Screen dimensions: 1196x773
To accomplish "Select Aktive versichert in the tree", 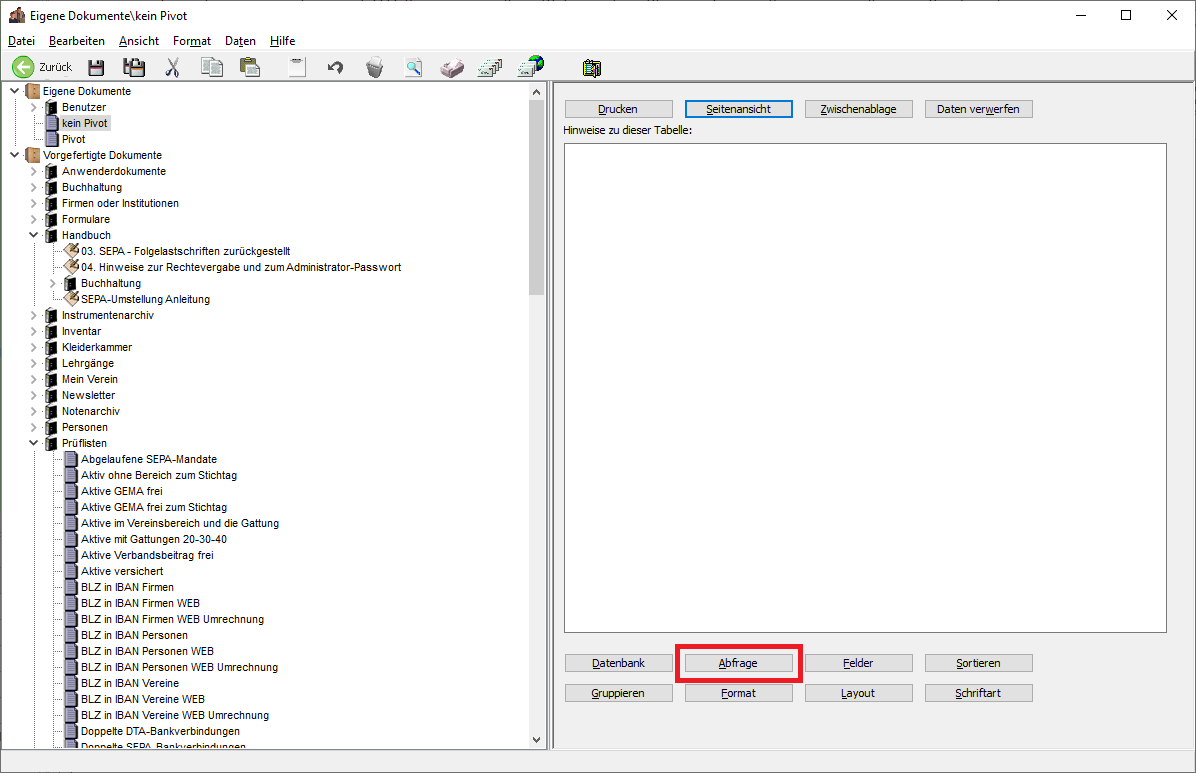I will pyautogui.click(x=122, y=572).
